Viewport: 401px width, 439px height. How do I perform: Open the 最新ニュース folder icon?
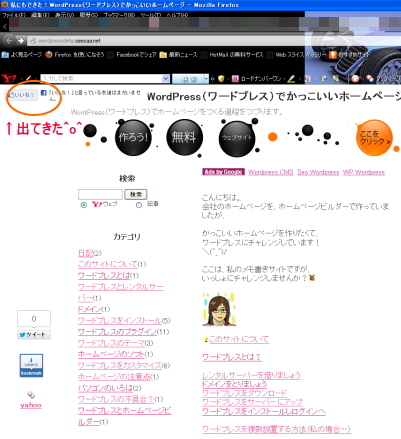163,55
